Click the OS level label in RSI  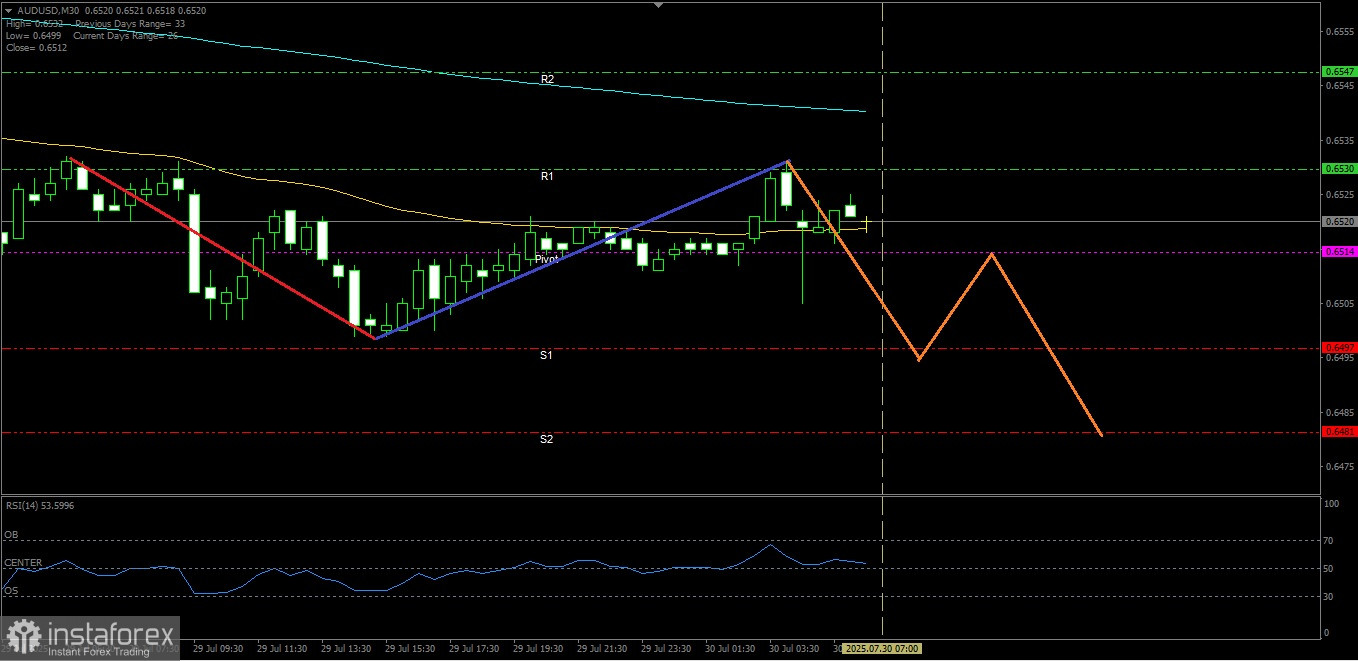(10, 591)
